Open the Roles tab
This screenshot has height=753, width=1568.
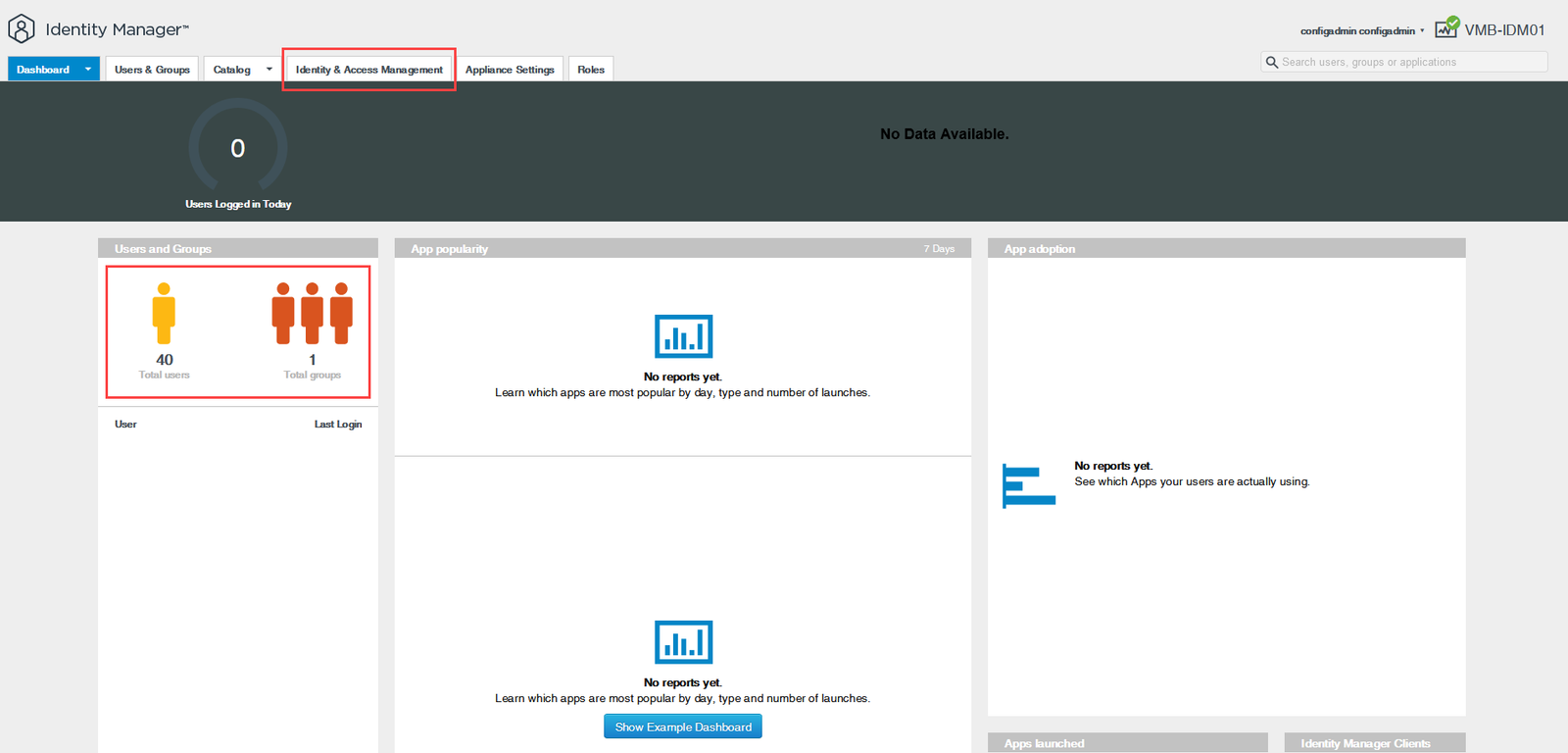[x=591, y=69]
